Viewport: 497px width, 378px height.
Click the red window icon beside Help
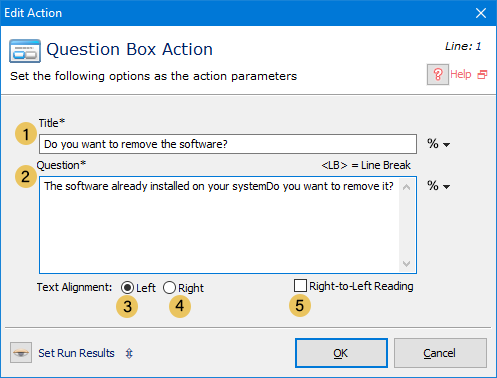click(482, 74)
